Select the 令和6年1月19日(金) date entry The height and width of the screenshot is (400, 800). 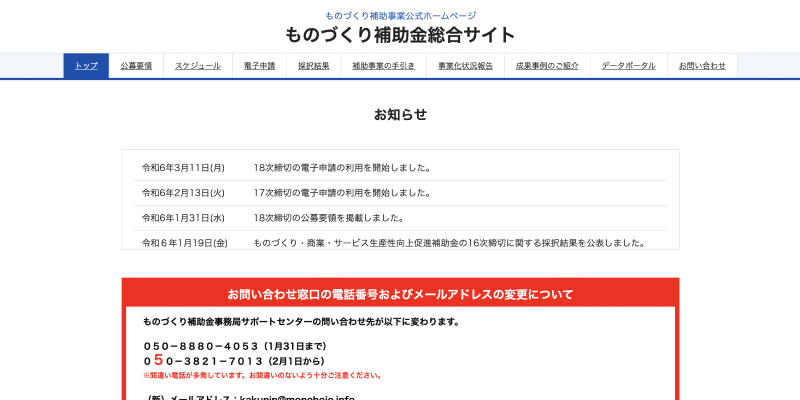(185, 243)
